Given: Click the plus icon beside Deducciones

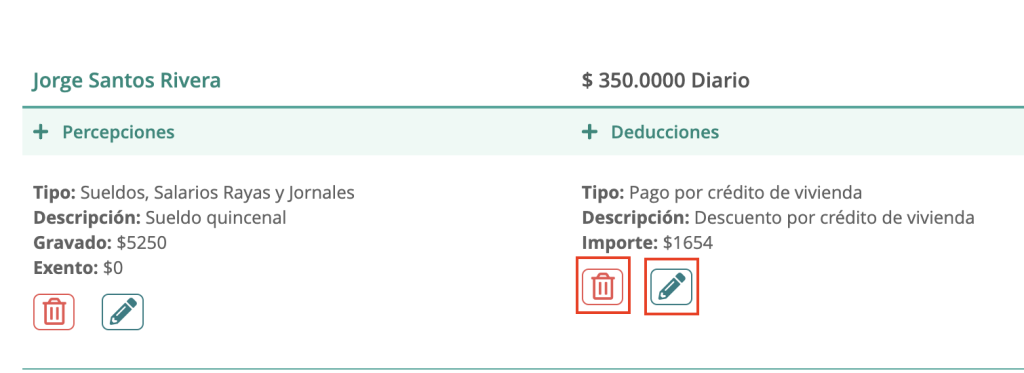Looking at the screenshot, I should (x=590, y=133).
